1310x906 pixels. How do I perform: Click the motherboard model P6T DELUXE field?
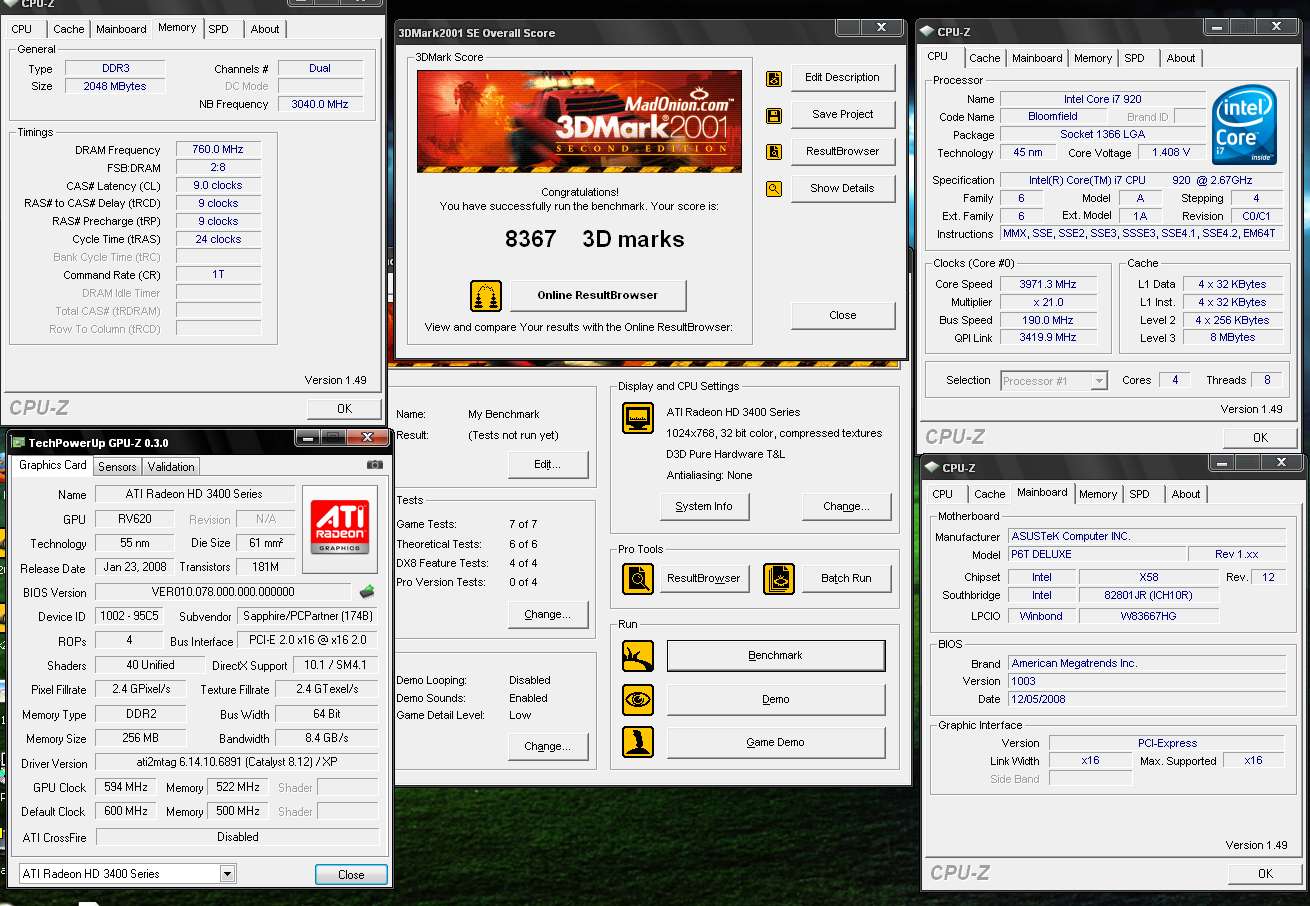[x=1096, y=555]
